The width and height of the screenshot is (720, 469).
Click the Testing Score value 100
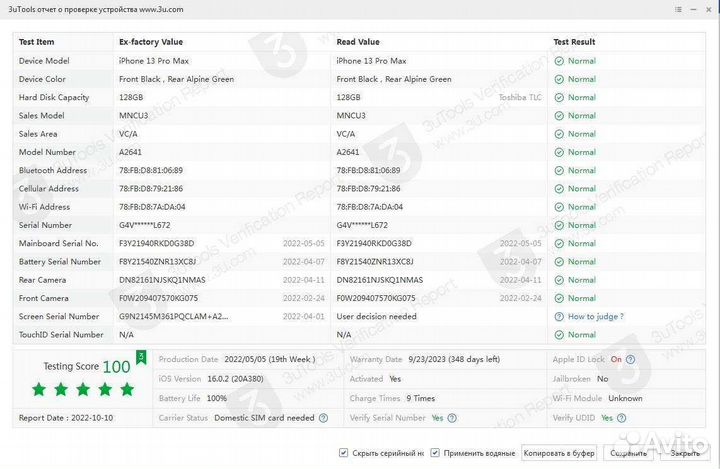coord(117,367)
